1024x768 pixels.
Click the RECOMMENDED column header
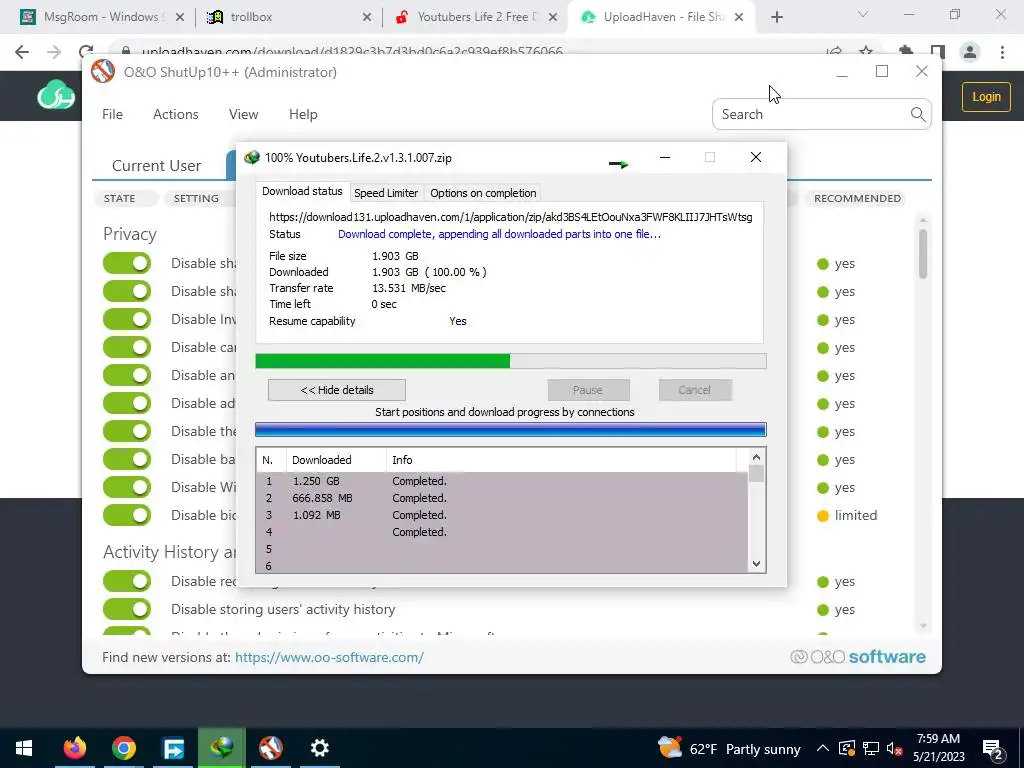[x=857, y=199]
